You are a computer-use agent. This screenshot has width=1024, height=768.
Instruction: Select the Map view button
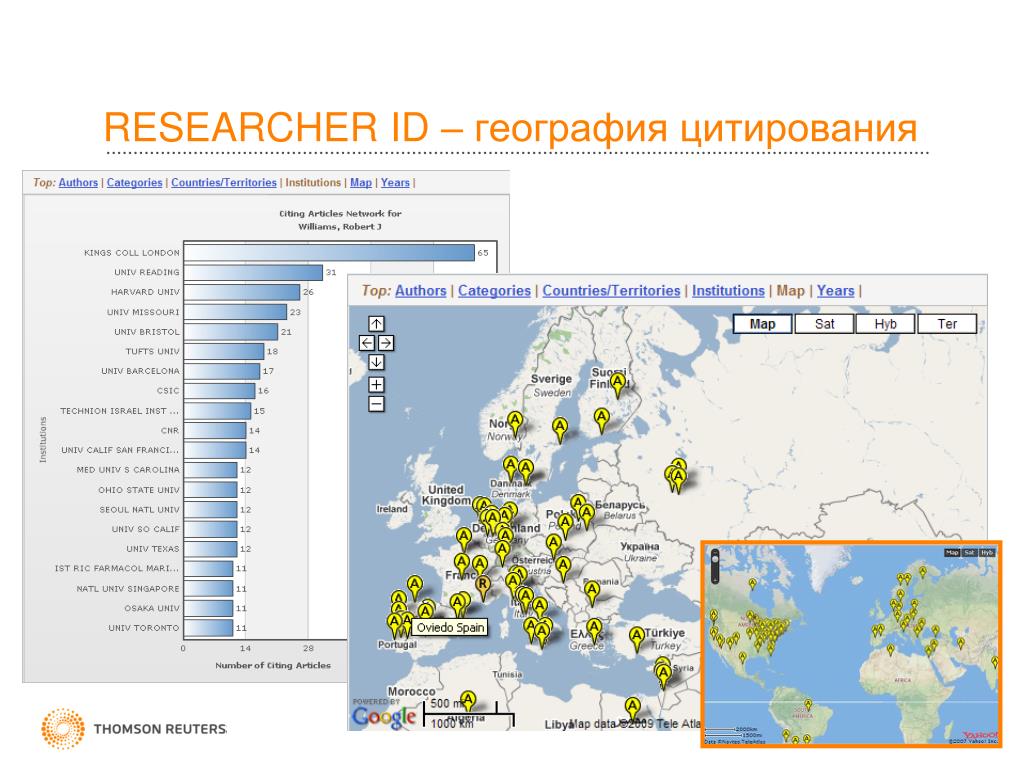click(x=762, y=324)
